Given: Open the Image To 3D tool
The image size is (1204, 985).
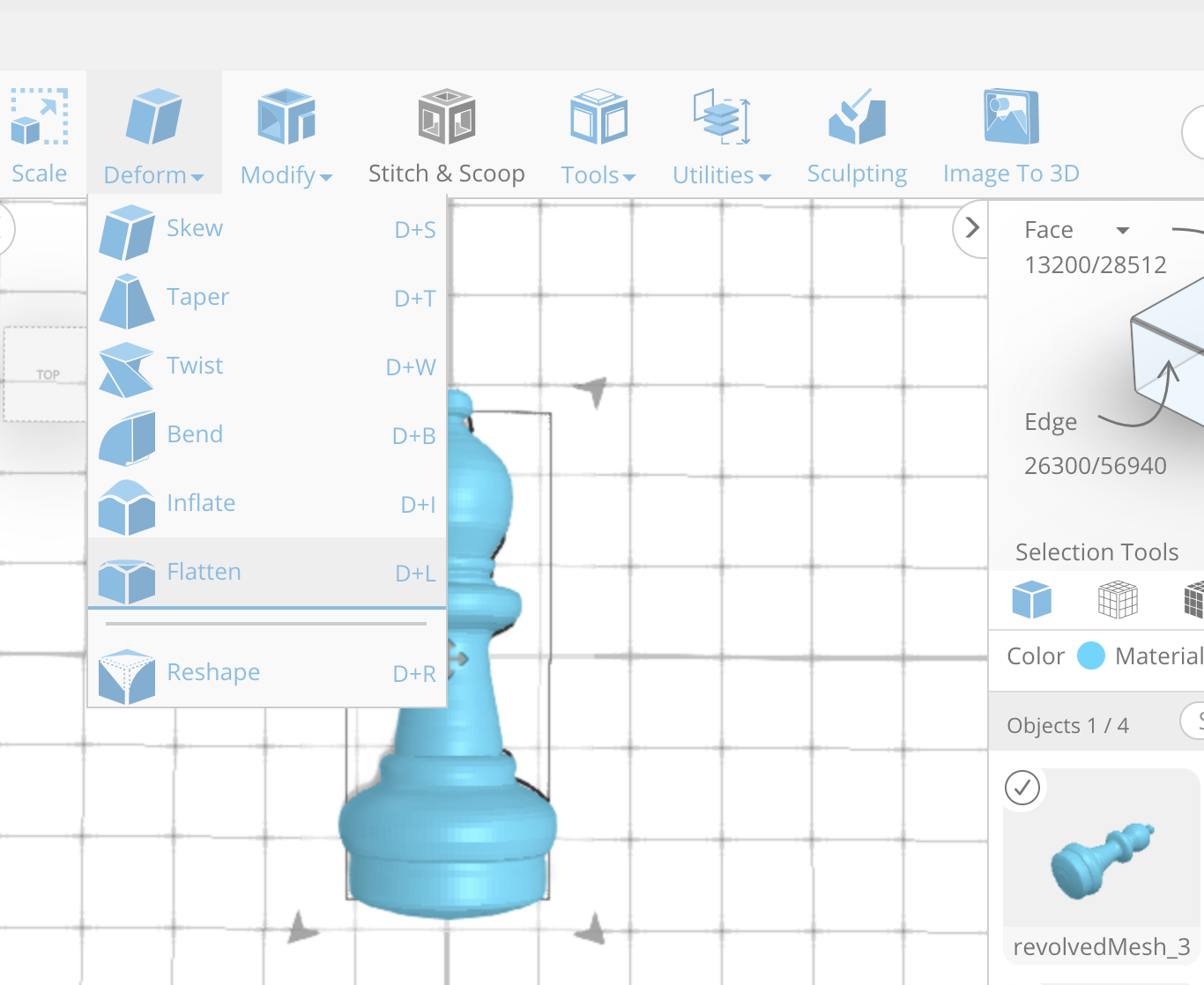Looking at the screenshot, I should (1011, 135).
